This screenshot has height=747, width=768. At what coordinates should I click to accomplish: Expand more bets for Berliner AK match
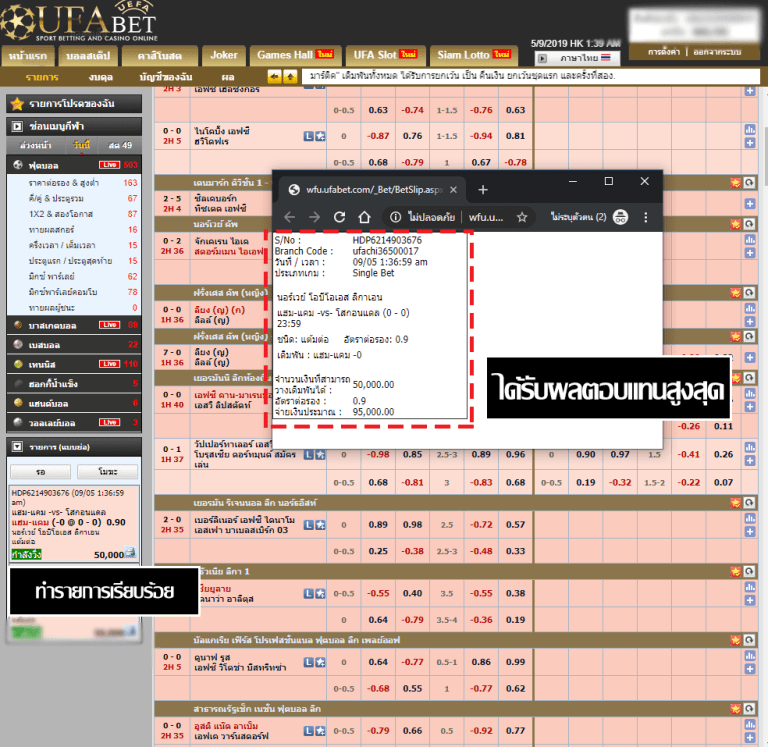coord(749,531)
